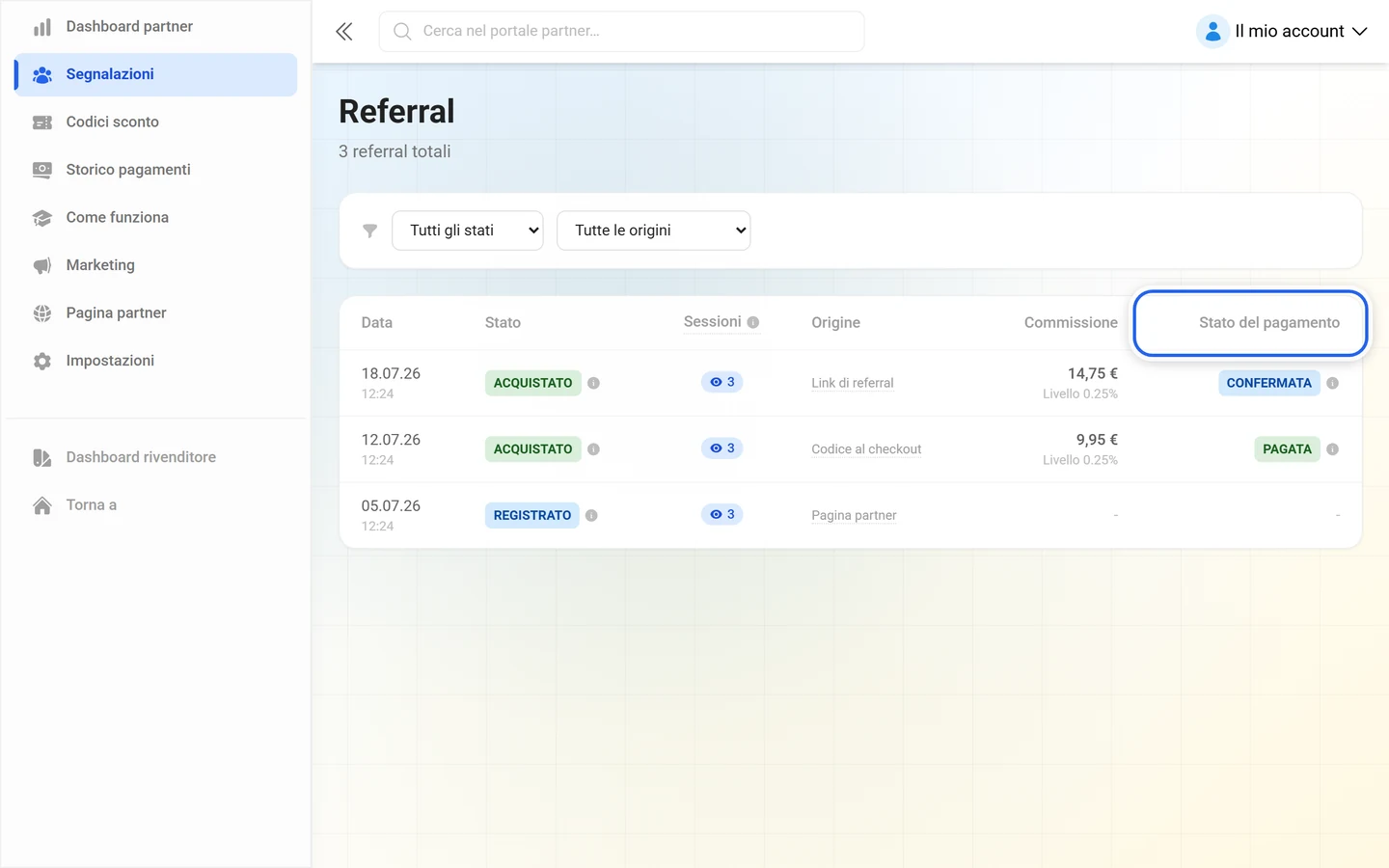Screen dimensions: 1389x868
Task: Click info icon beside REGISTRATO badge
Action: coord(592,515)
